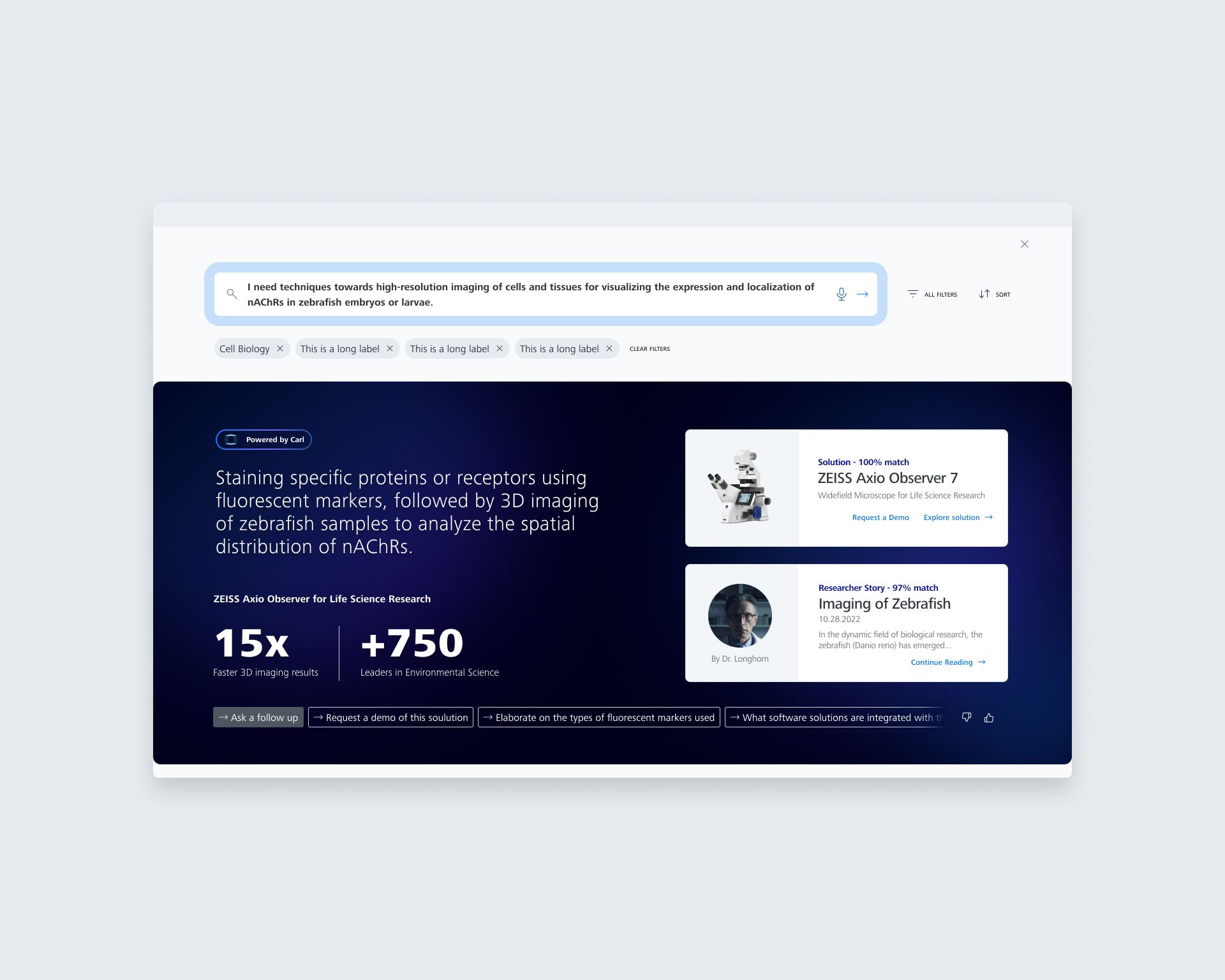The image size is (1225, 980).
Task: Remove the last 'This is a long label' chip
Action: pyautogui.click(x=609, y=348)
